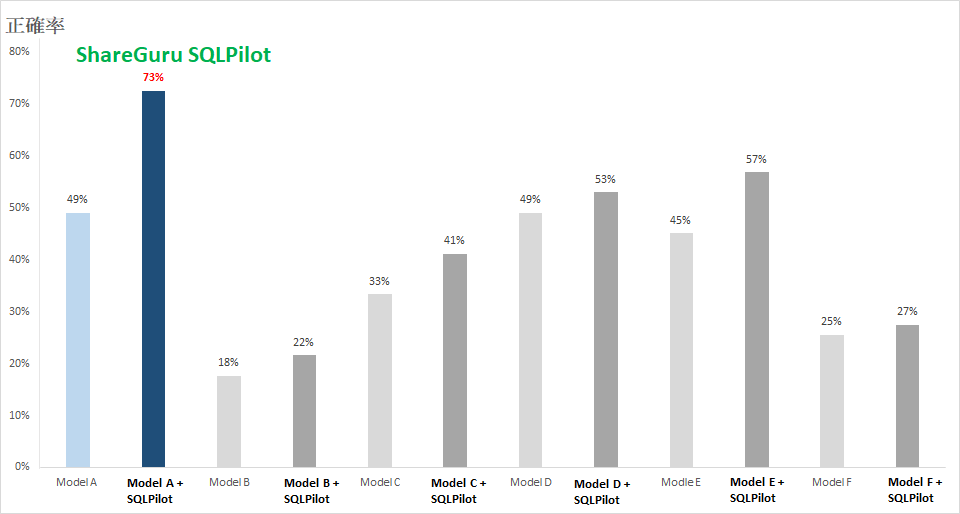
Task: Select the Model C + SQLPilot bar
Action: 455,360
